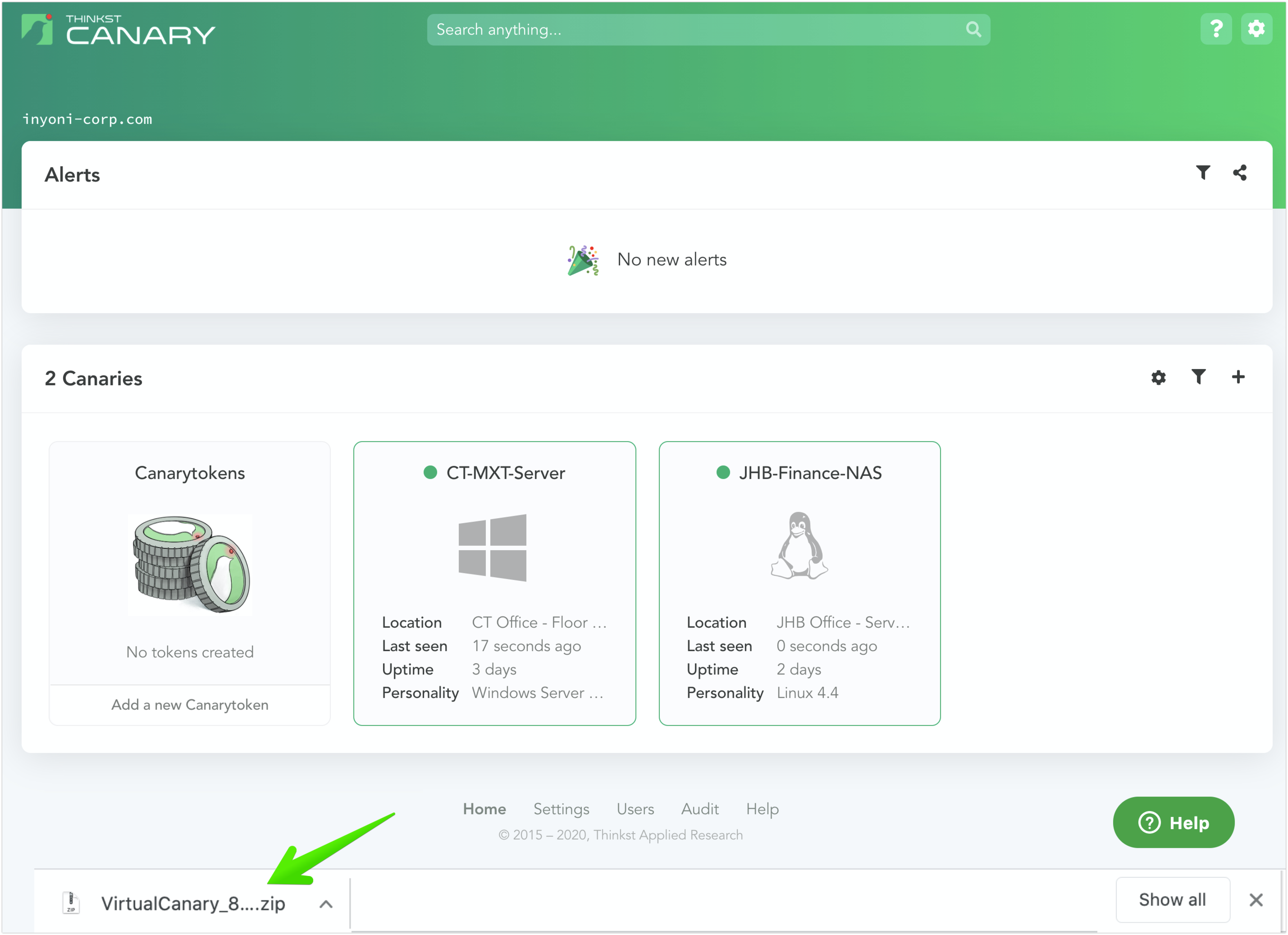This screenshot has height=935, width=1288.
Task: Open Settings footer link
Action: pos(561,809)
